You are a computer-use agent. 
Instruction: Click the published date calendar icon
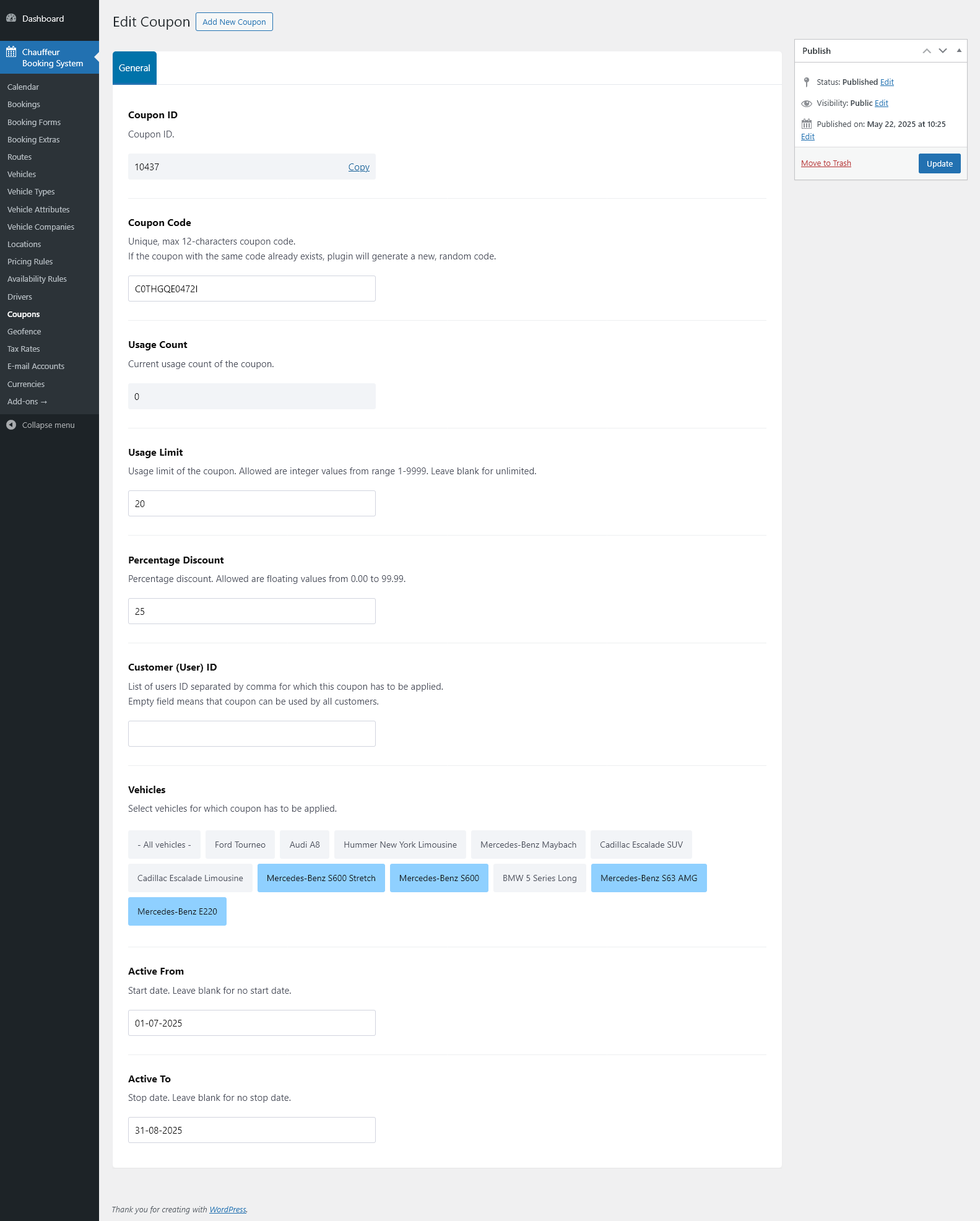[x=806, y=124]
